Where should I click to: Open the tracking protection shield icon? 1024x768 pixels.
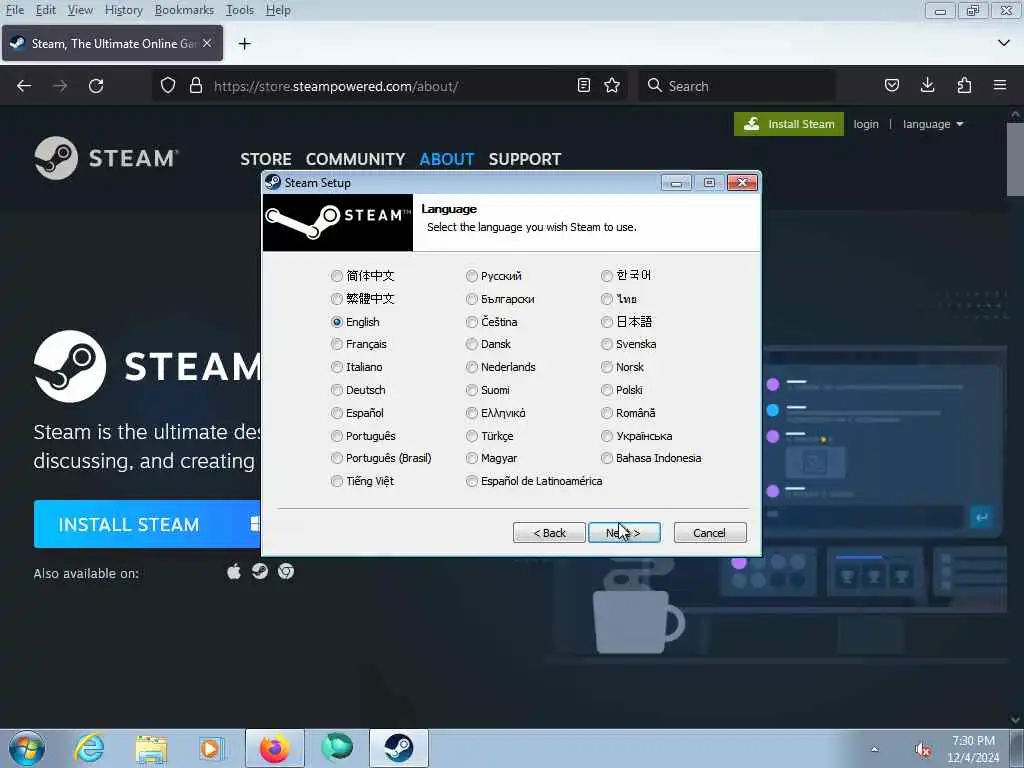[x=168, y=86]
